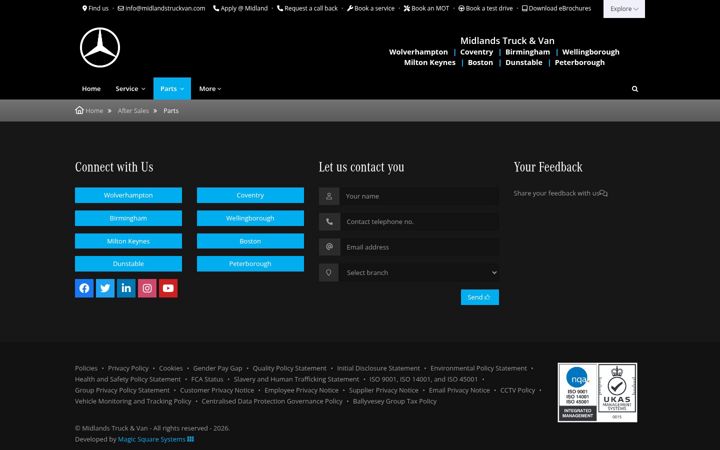The height and width of the screenshot is (450, 720).
Task: Open the Instagram social icon
Action: 147,288
